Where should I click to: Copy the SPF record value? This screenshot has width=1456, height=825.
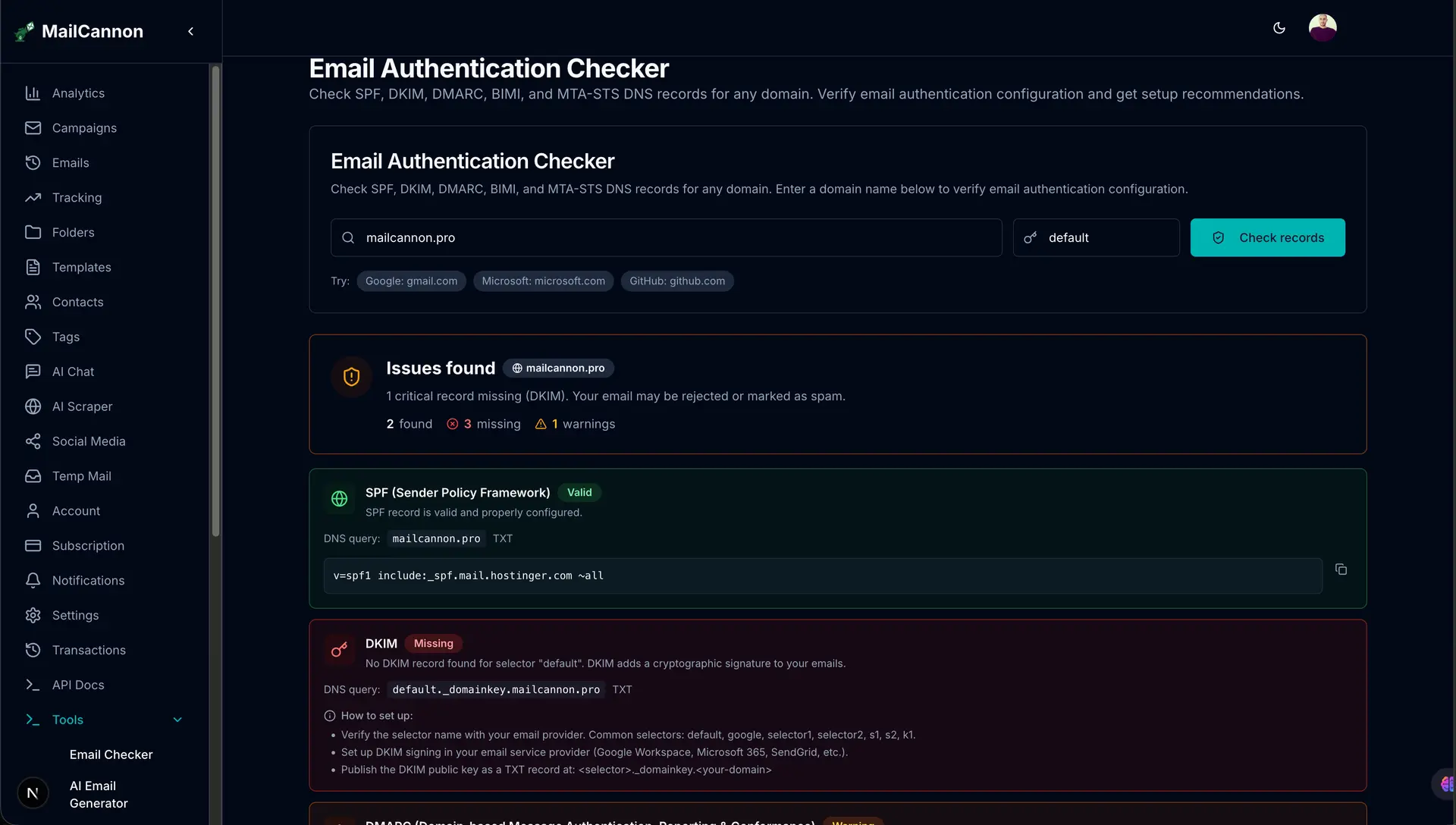click(x=1341, y=569)
